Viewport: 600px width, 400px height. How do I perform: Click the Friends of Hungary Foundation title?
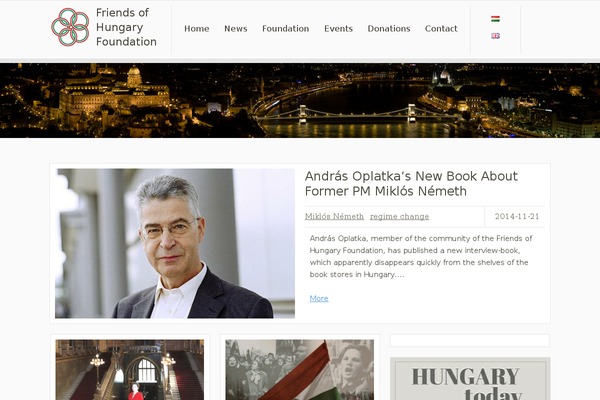(126, 27)
